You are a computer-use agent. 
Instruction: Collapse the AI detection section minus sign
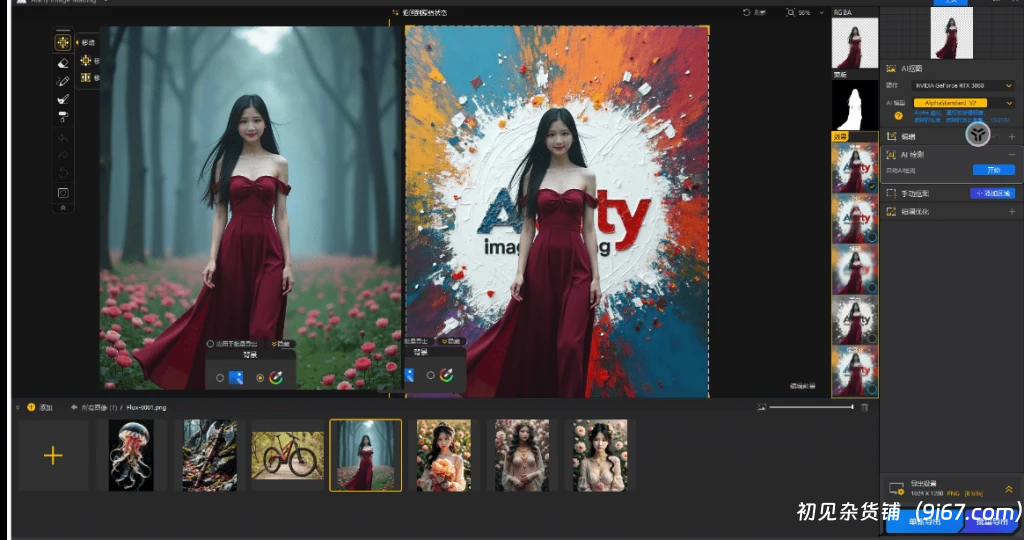[x=1012, y=155]
